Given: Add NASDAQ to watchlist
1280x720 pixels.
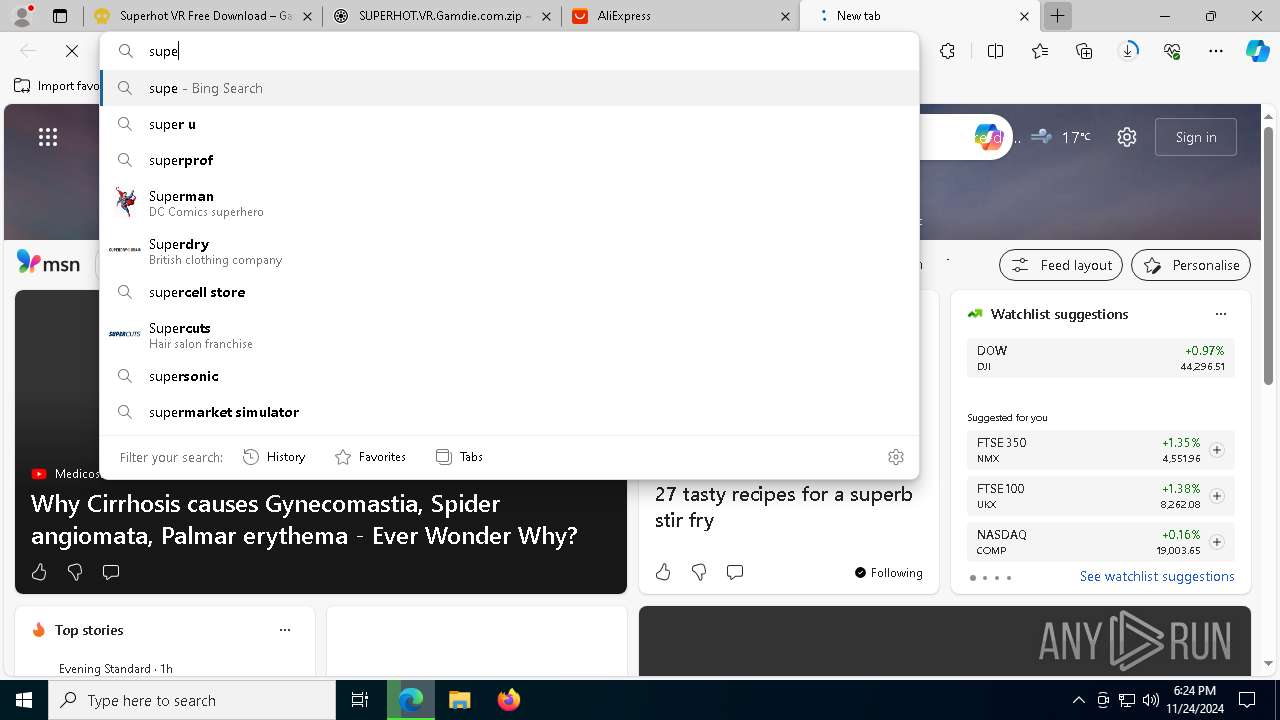Looking at the screenshot, I should click(x=1216, y=542).
